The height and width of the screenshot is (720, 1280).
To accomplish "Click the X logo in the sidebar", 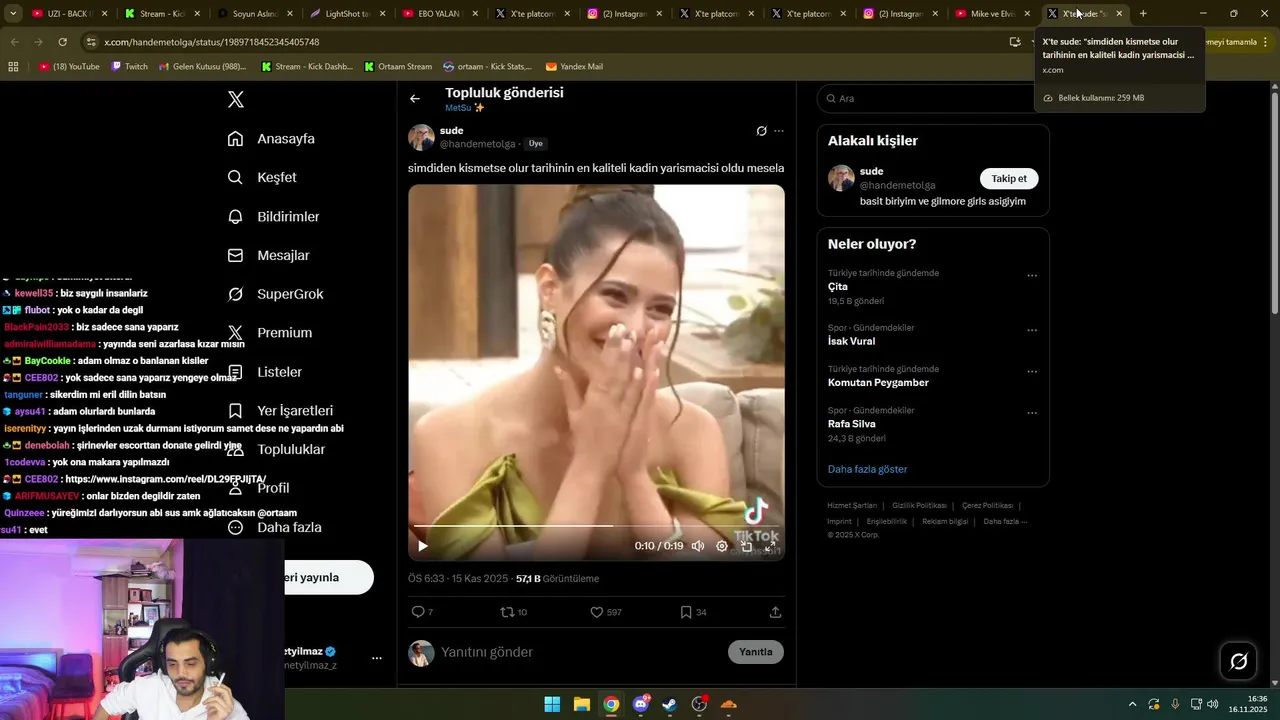I will [236, 99].
